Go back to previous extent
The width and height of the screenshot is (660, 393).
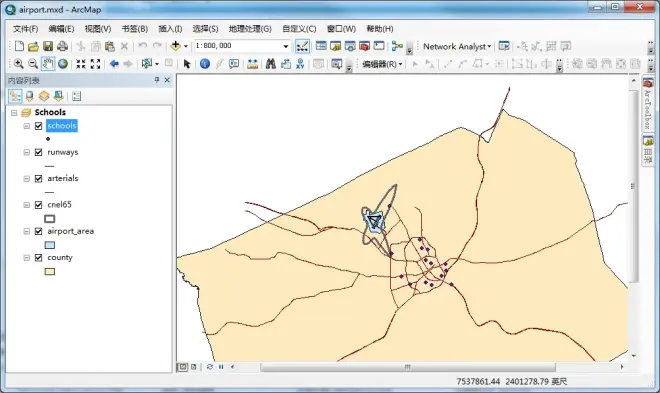(x=114, y=64)
